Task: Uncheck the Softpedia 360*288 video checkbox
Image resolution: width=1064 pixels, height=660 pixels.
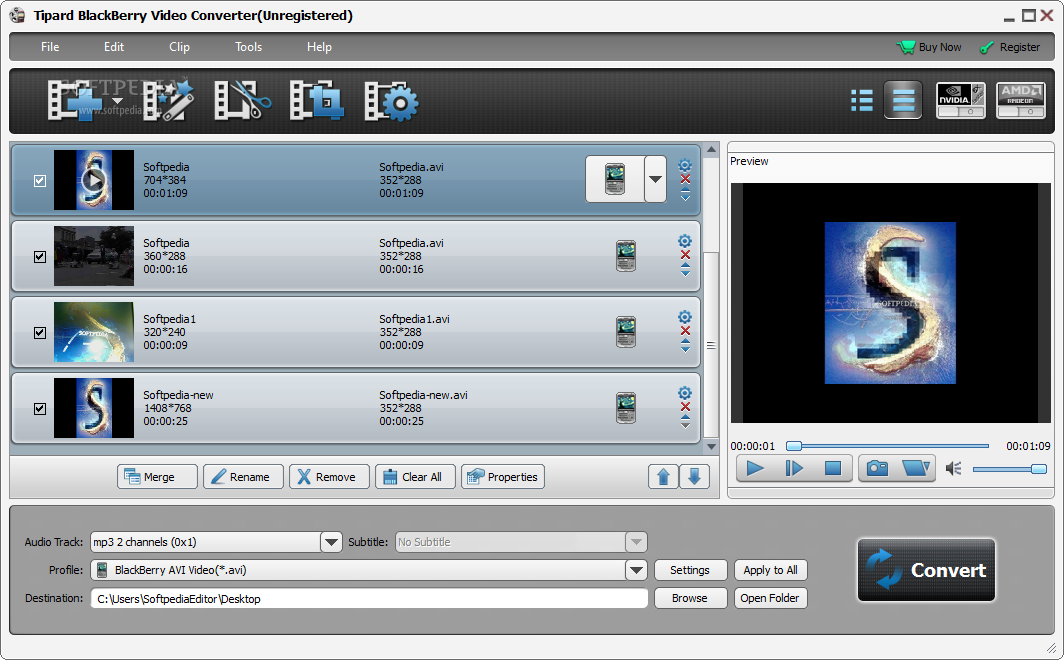Action: 40,256
